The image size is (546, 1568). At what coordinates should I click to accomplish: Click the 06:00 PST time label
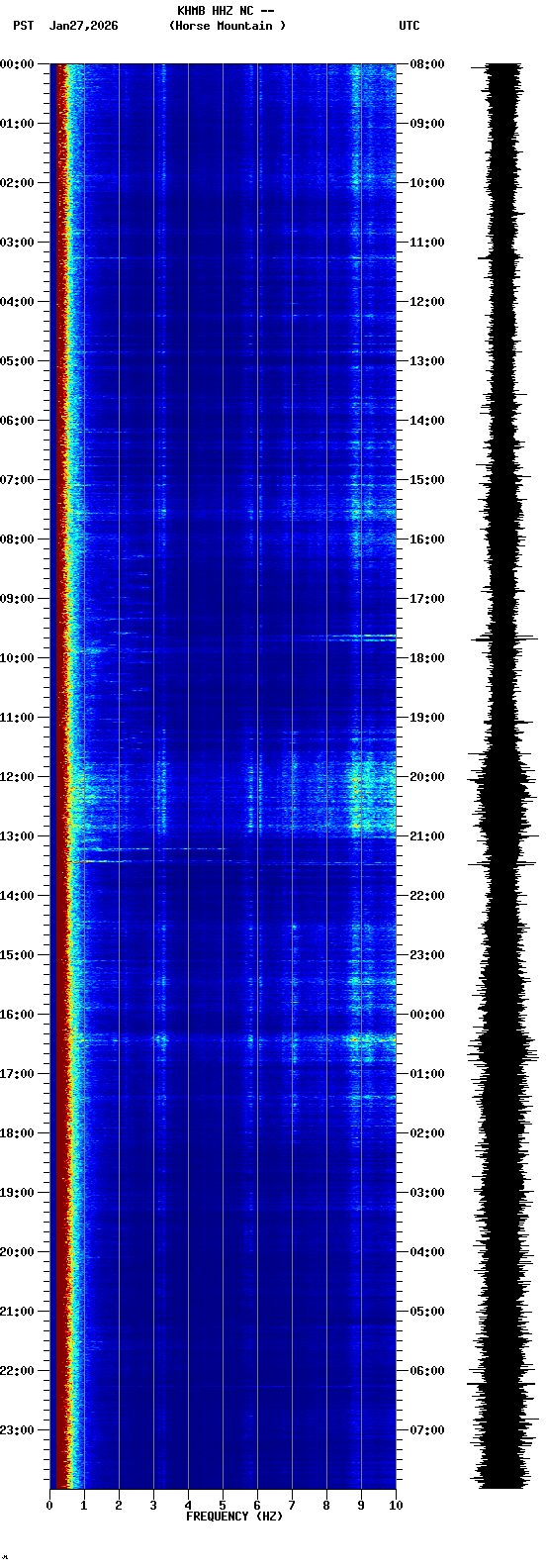tap(17, 421)
